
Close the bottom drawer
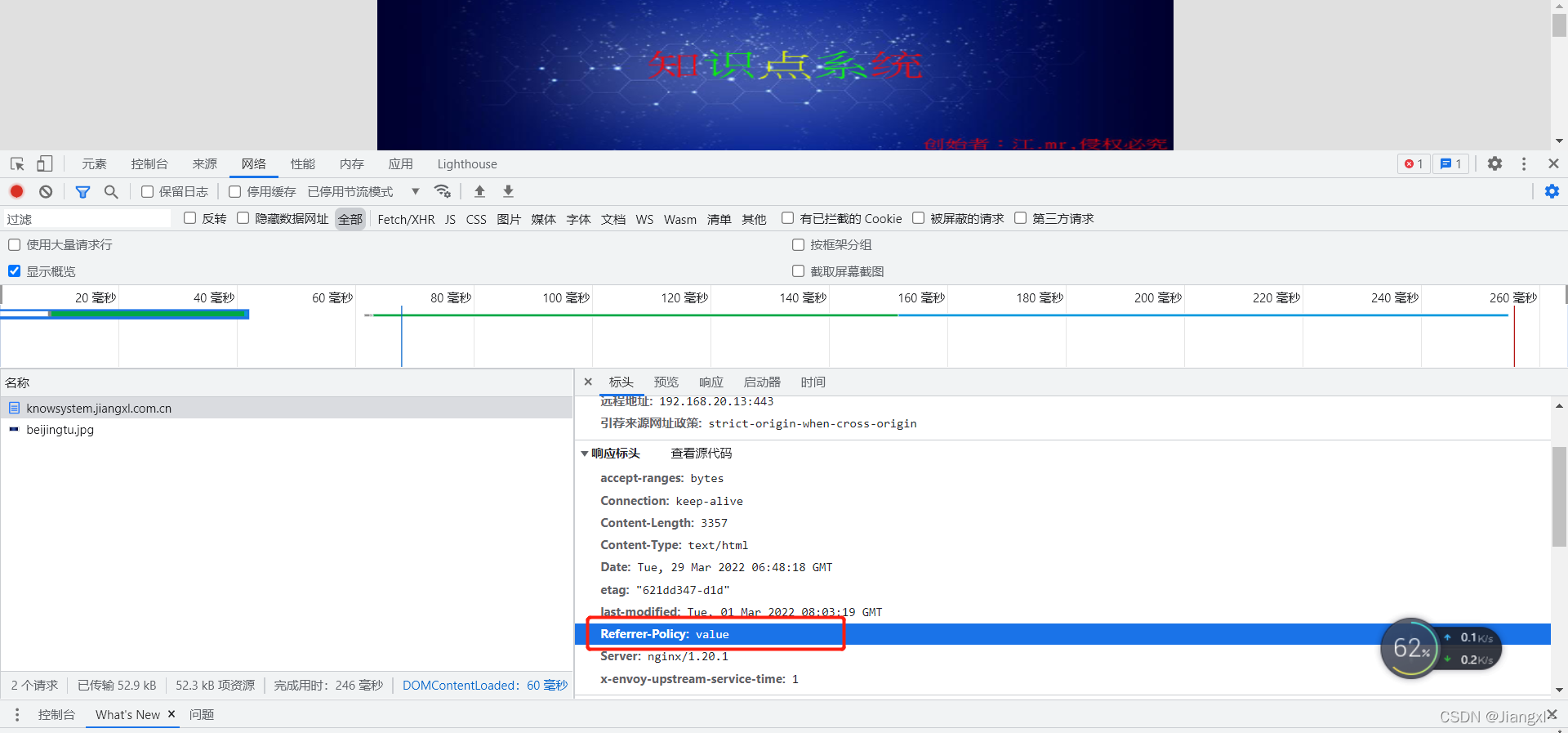1552,714
